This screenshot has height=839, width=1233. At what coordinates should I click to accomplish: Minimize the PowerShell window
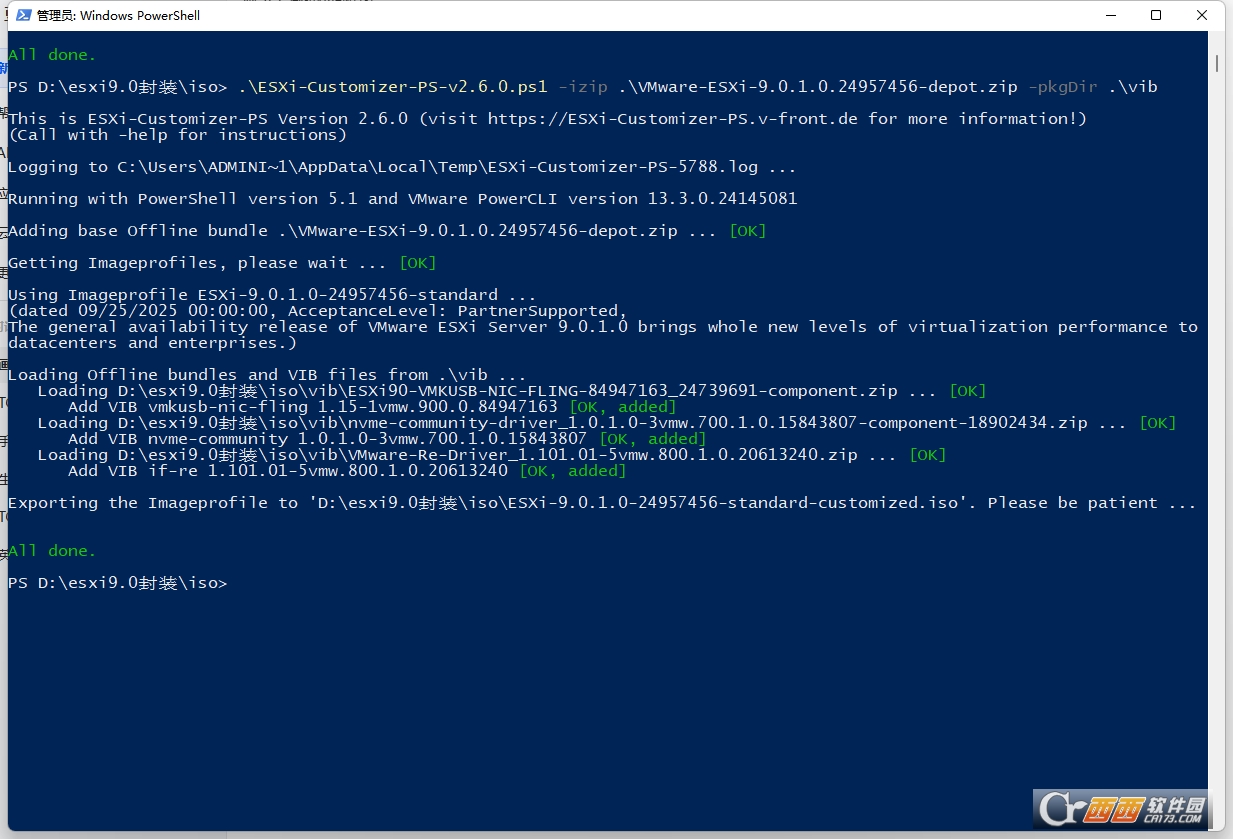[1111, 15]
